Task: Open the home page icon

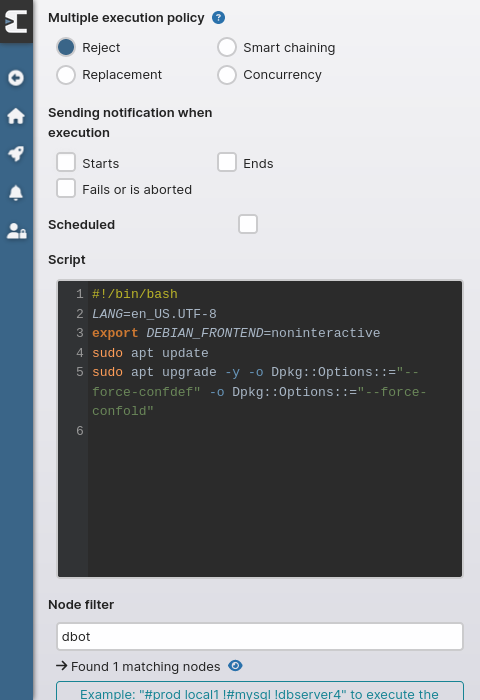Action: [16, 116]
